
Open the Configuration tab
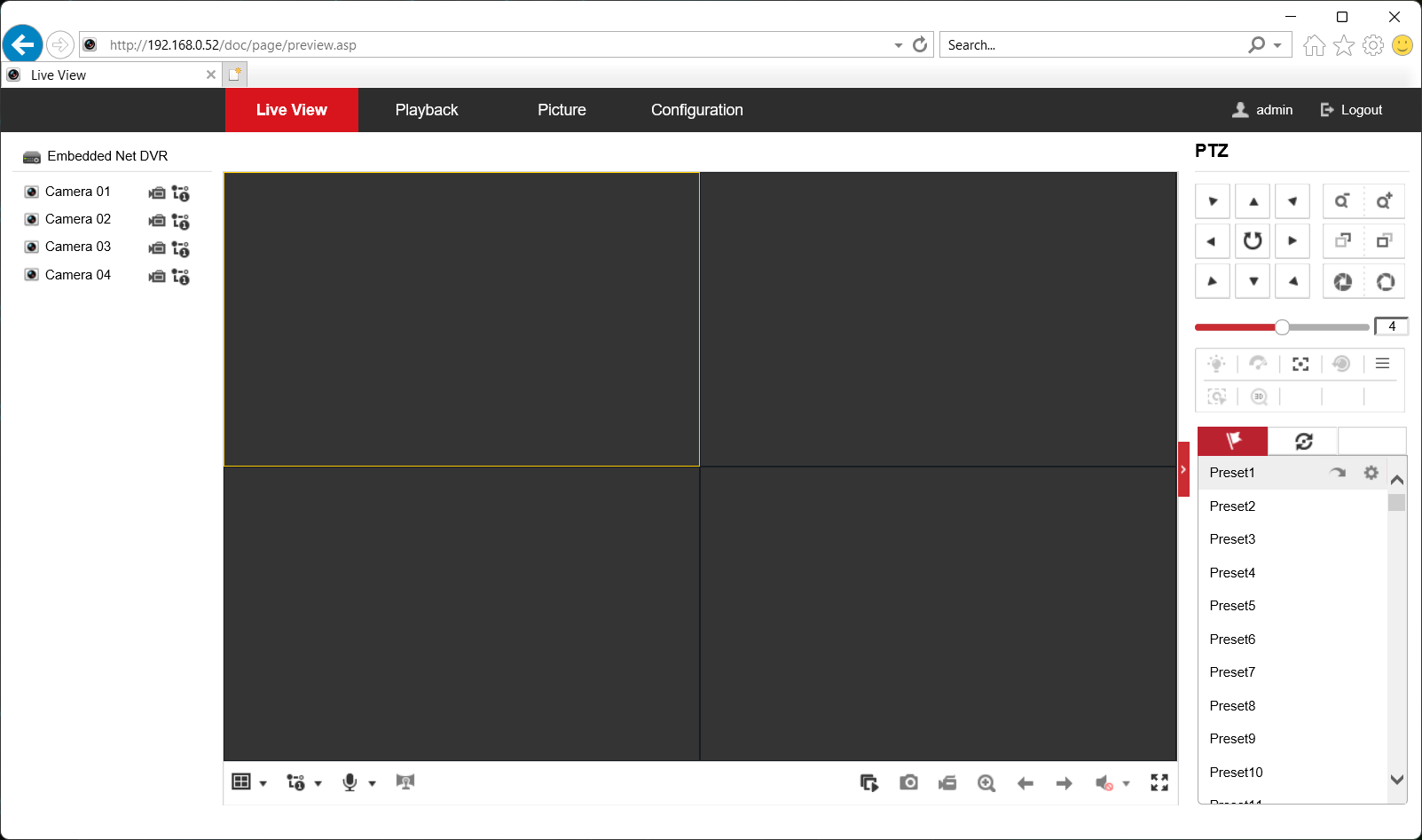(697, 110)
